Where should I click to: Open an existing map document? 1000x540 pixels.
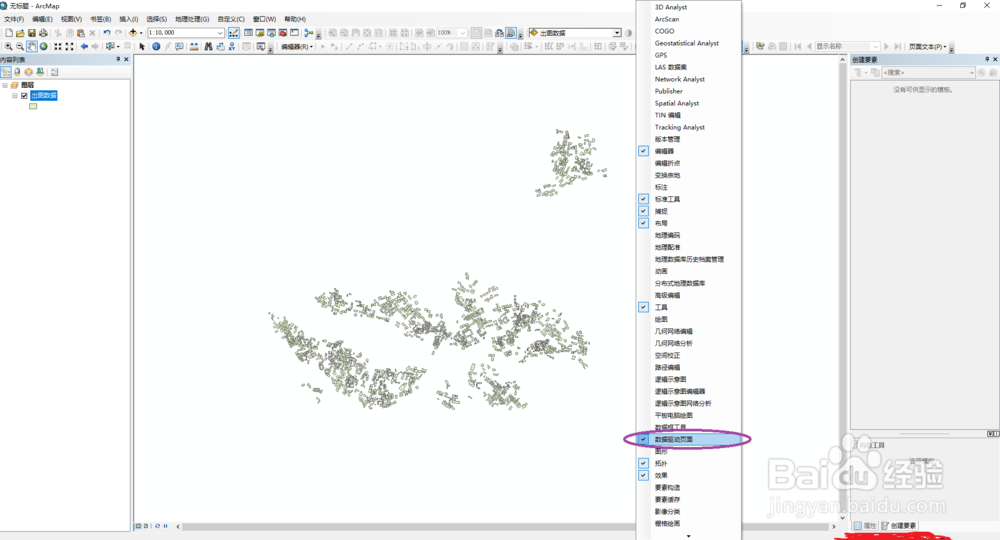tap(20, 33)
